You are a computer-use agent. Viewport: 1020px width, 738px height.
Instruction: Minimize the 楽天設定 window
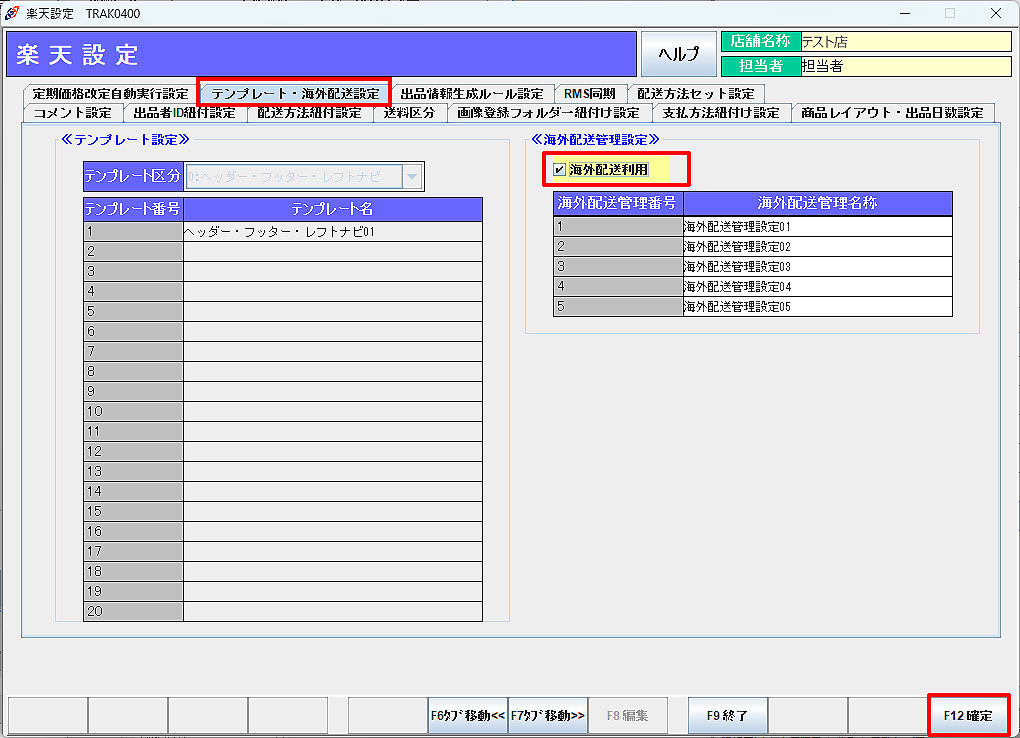click(x=905, y=13)
